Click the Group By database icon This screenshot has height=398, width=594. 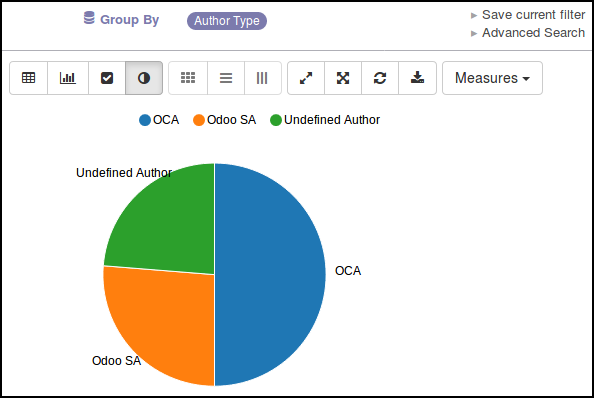tap(89, 18)
